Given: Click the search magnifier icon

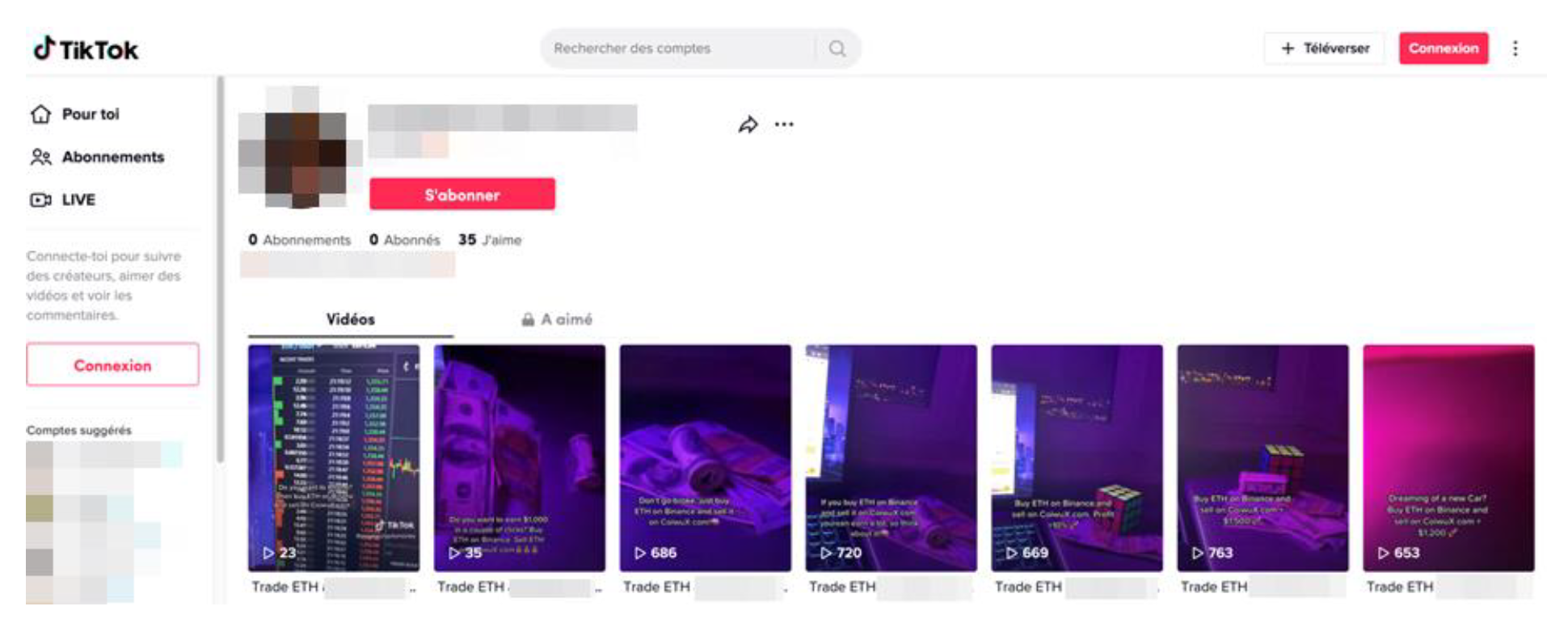Looking at the screenshot, I should click(837, 48).
